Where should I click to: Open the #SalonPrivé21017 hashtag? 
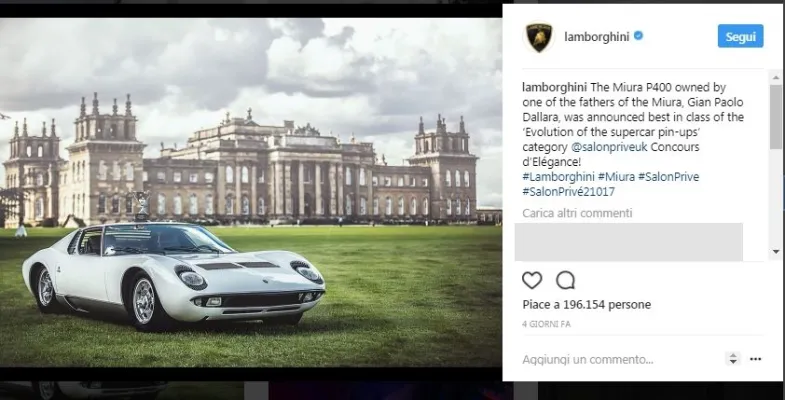[568, 192]
